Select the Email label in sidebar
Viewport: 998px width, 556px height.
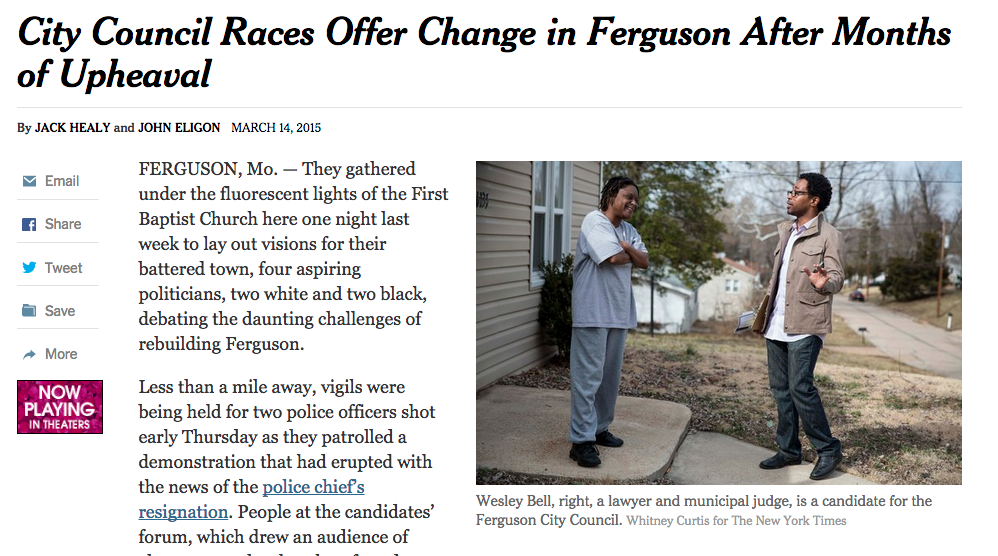click(x=62, y=181)
